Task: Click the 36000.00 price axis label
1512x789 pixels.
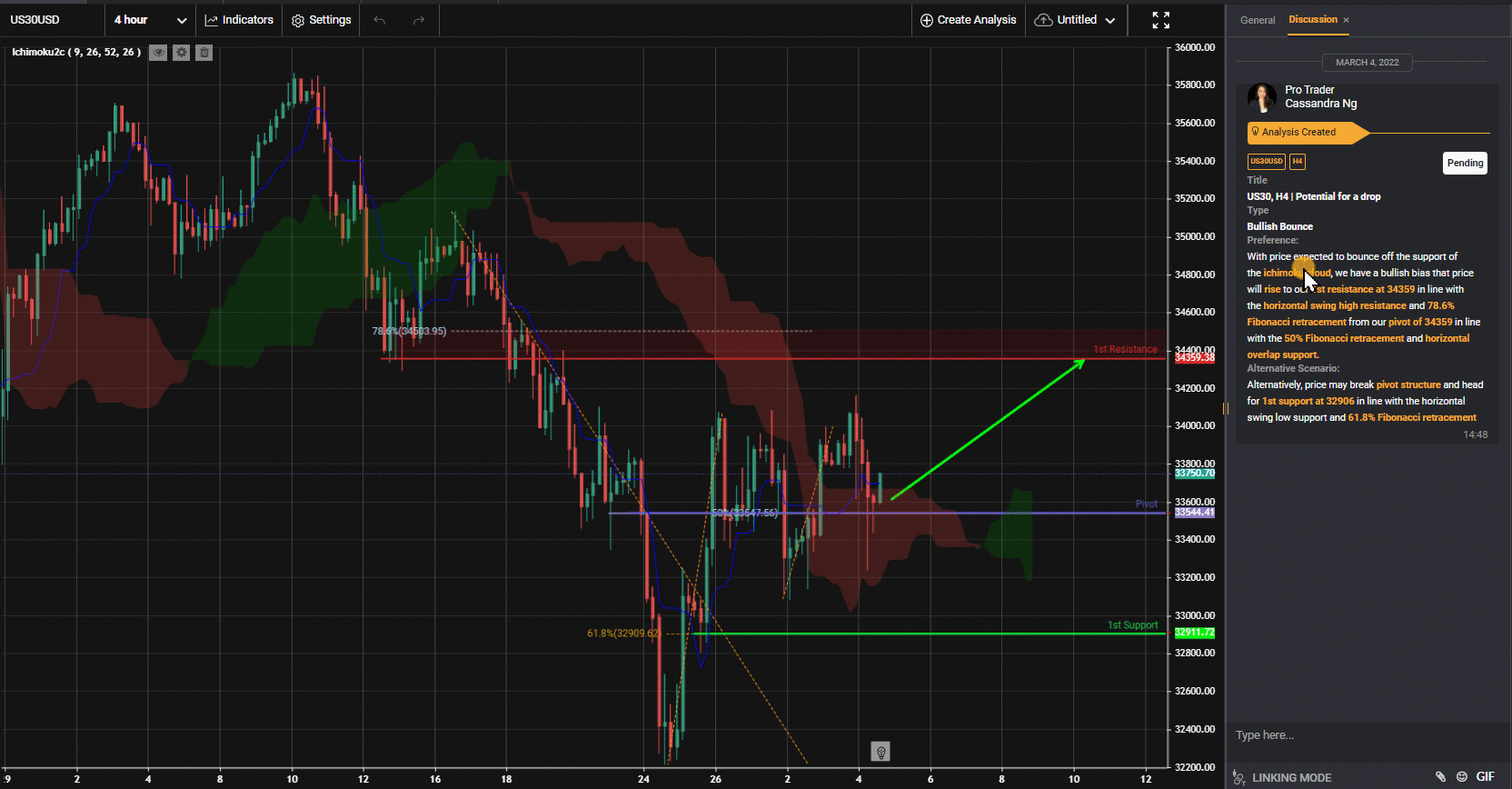Action: coord(1195,47)
